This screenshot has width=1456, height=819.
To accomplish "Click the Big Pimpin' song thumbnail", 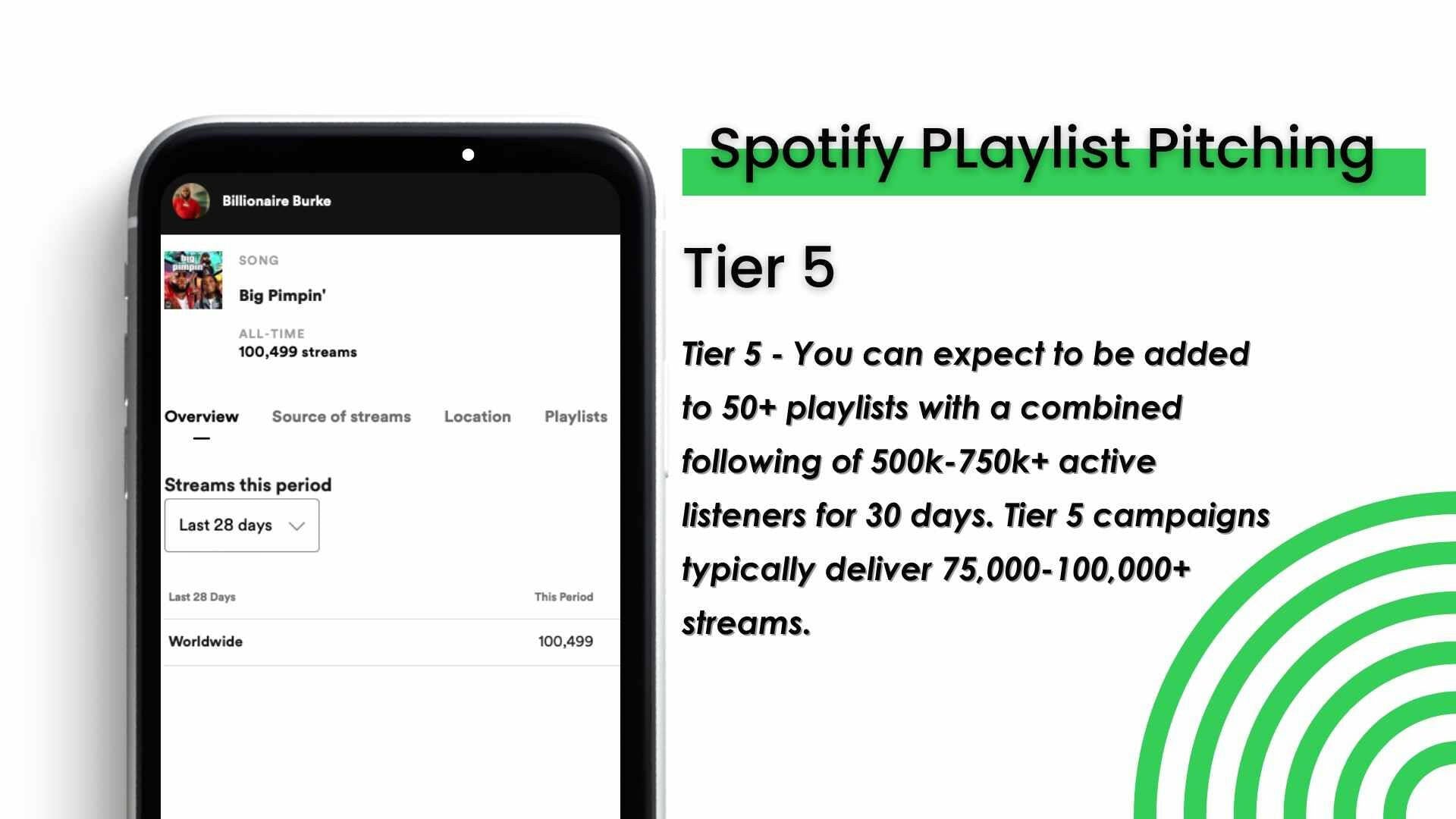I will pyautogui.click(x=193, y=278).
